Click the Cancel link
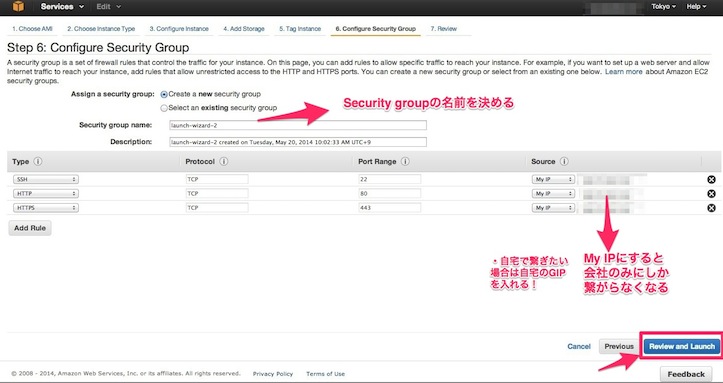723x383 pixels. [x=579, y=347]
